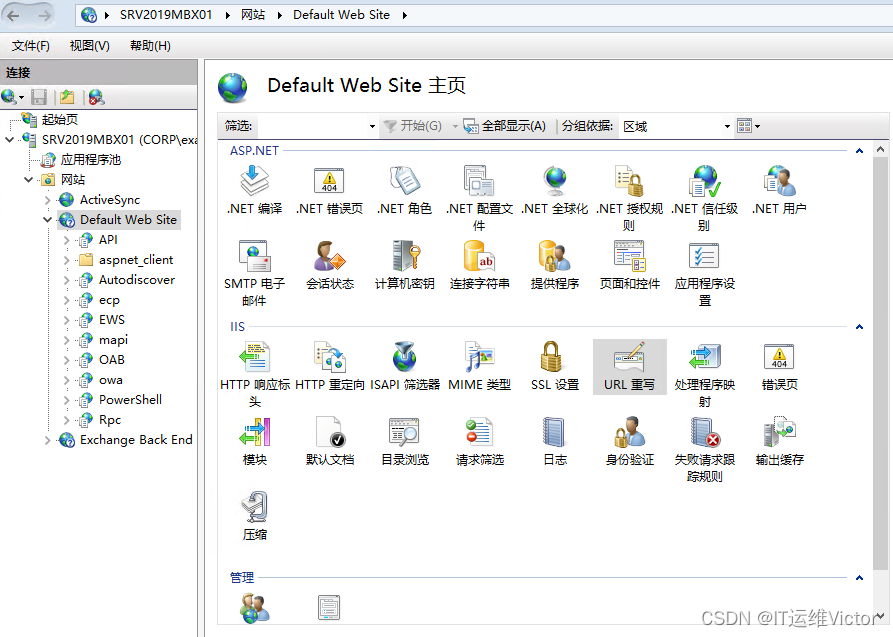The image size is (893, 637).
Task: Collapse the ASP.NET group section
Action: coord(859,151)
